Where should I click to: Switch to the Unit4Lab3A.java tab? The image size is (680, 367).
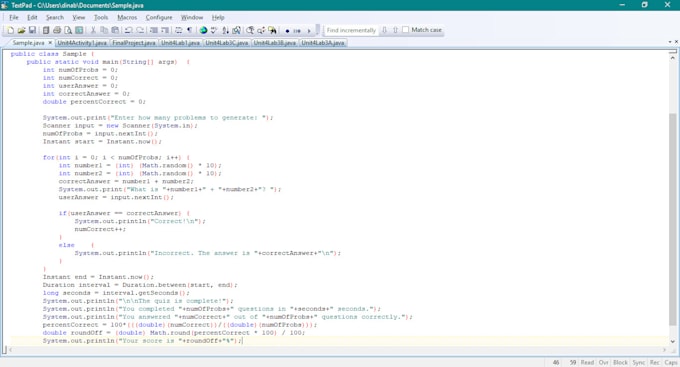coord(323,43)
